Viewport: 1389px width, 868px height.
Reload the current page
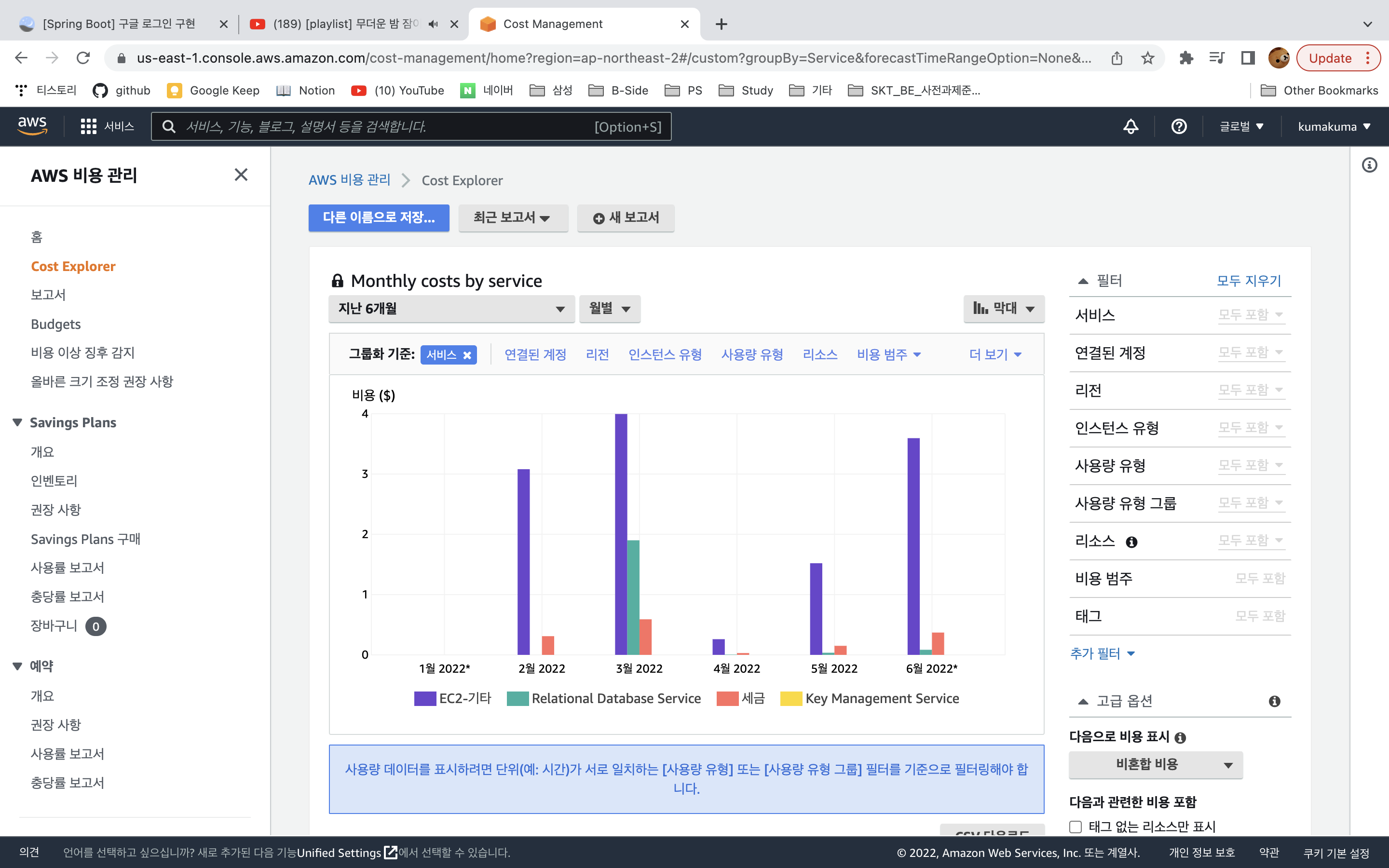[84, 58]
